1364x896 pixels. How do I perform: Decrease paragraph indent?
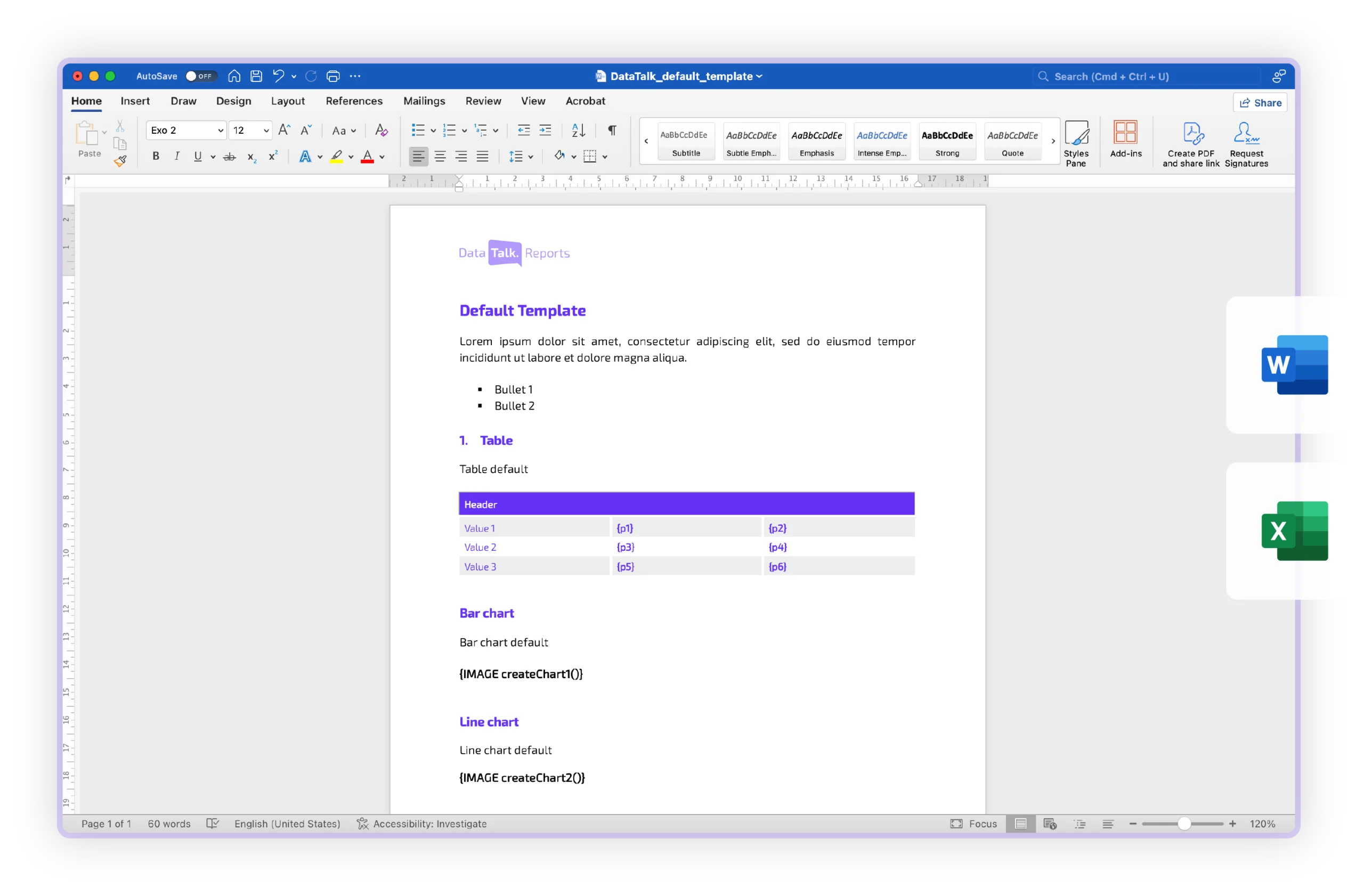(524, 130)
